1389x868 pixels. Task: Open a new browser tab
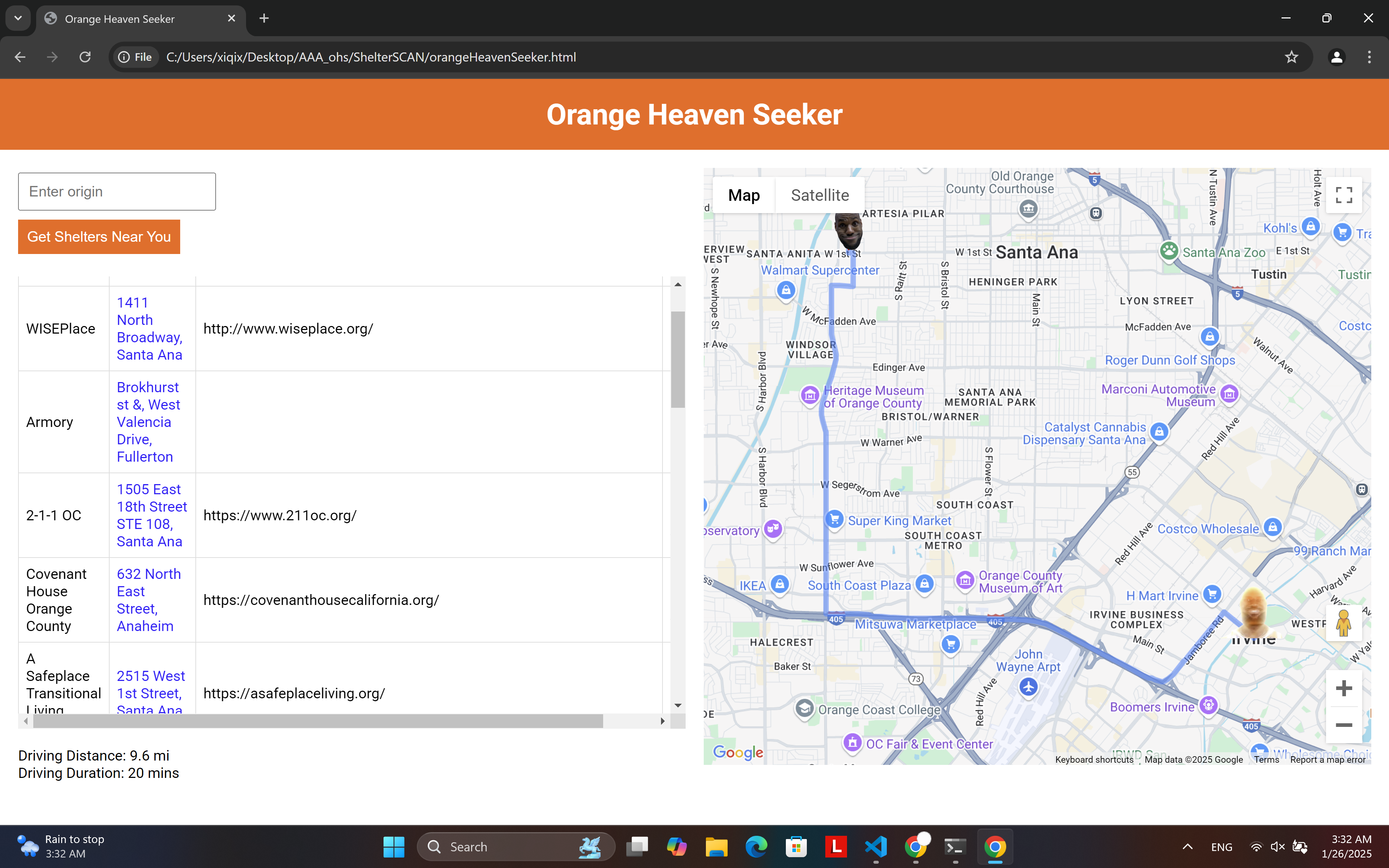[x=264, y=18]
